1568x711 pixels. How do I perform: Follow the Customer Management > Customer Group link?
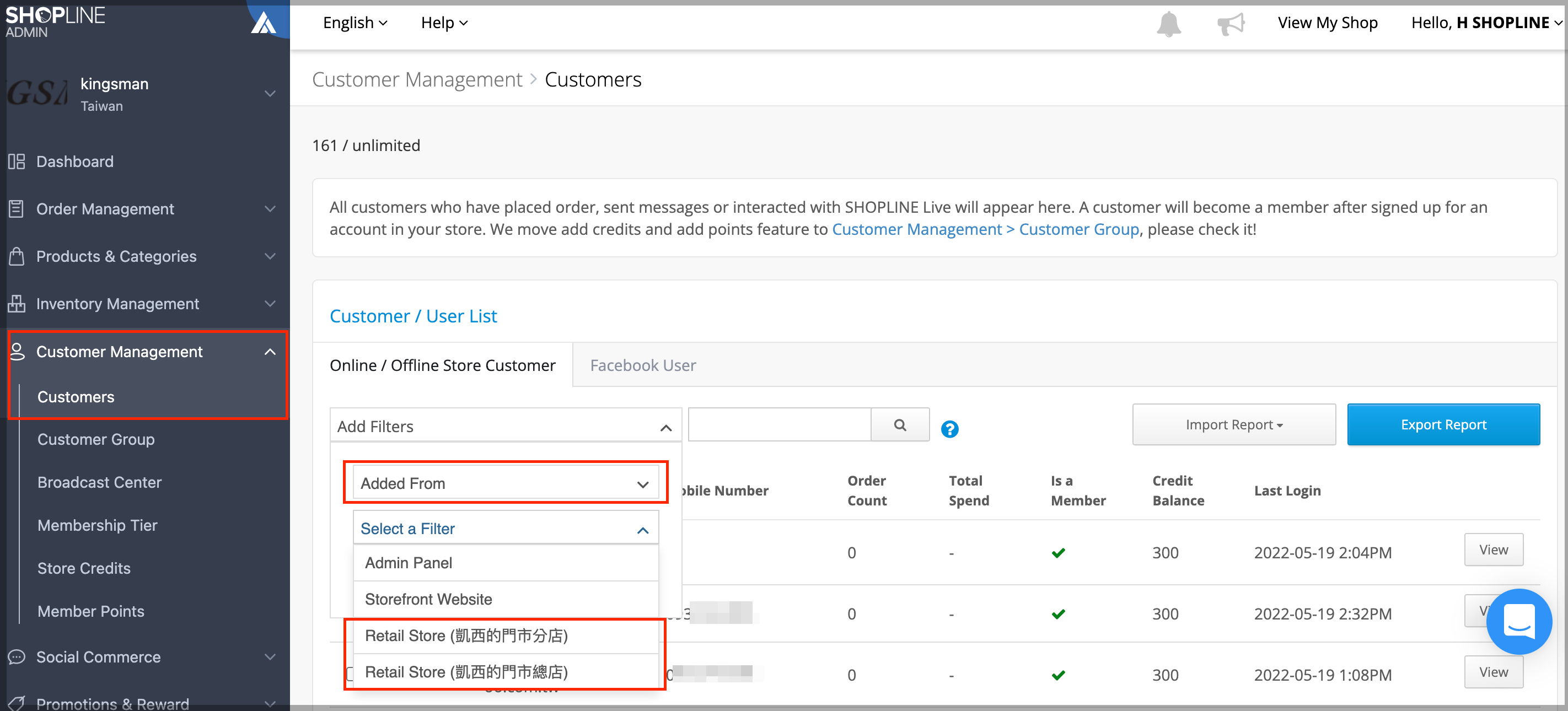click(985, 229)
